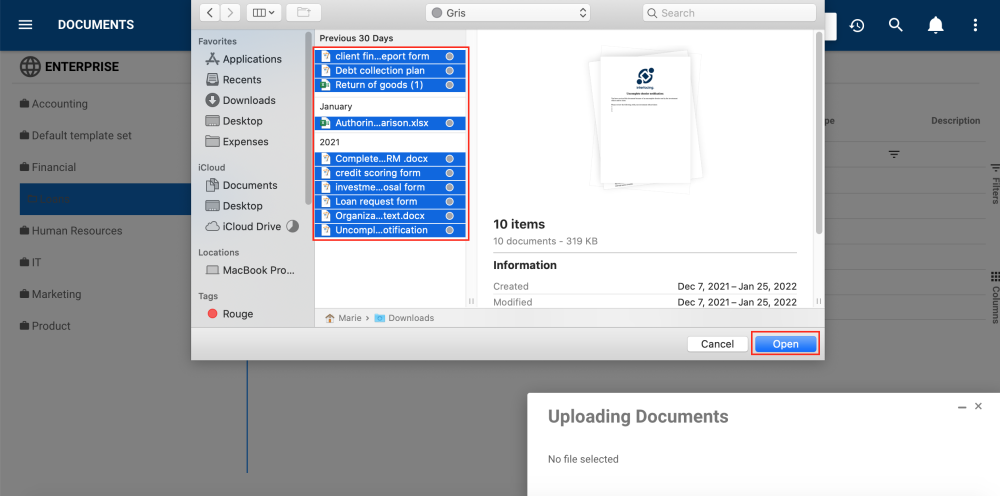This screenshot has height=496, width=1000.
Task: Open the history clock icon
Action: [857, 25]
